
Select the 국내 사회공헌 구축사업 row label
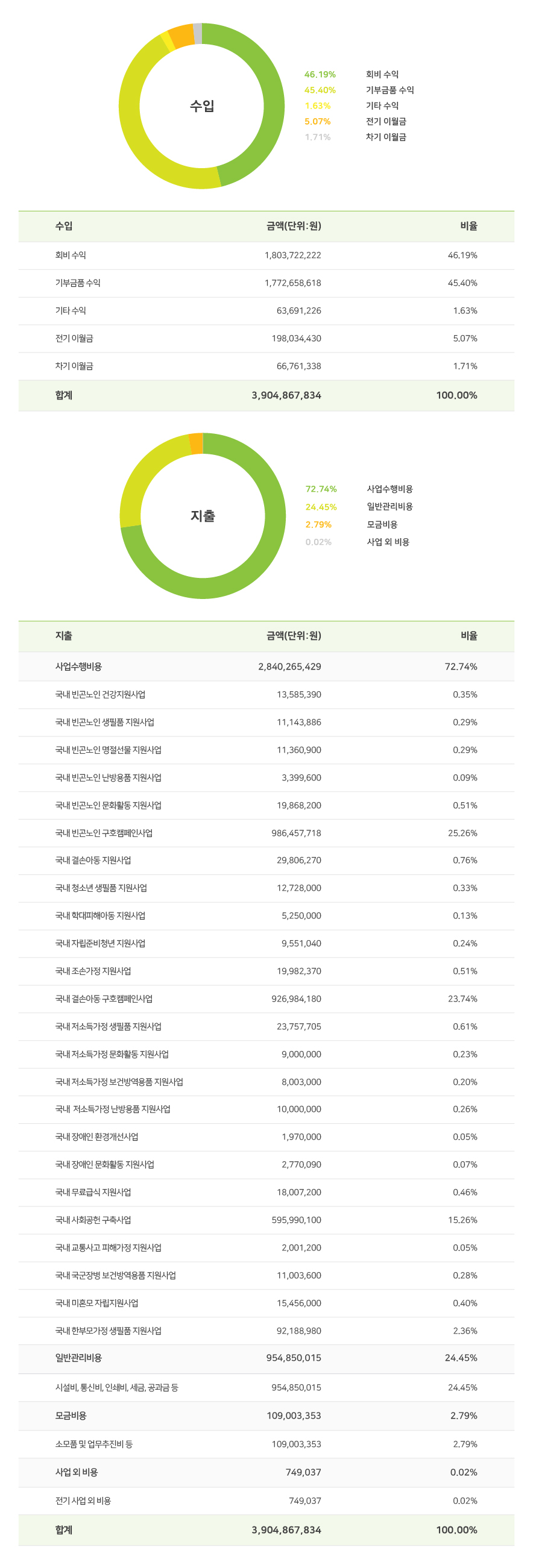[93, 1220]
